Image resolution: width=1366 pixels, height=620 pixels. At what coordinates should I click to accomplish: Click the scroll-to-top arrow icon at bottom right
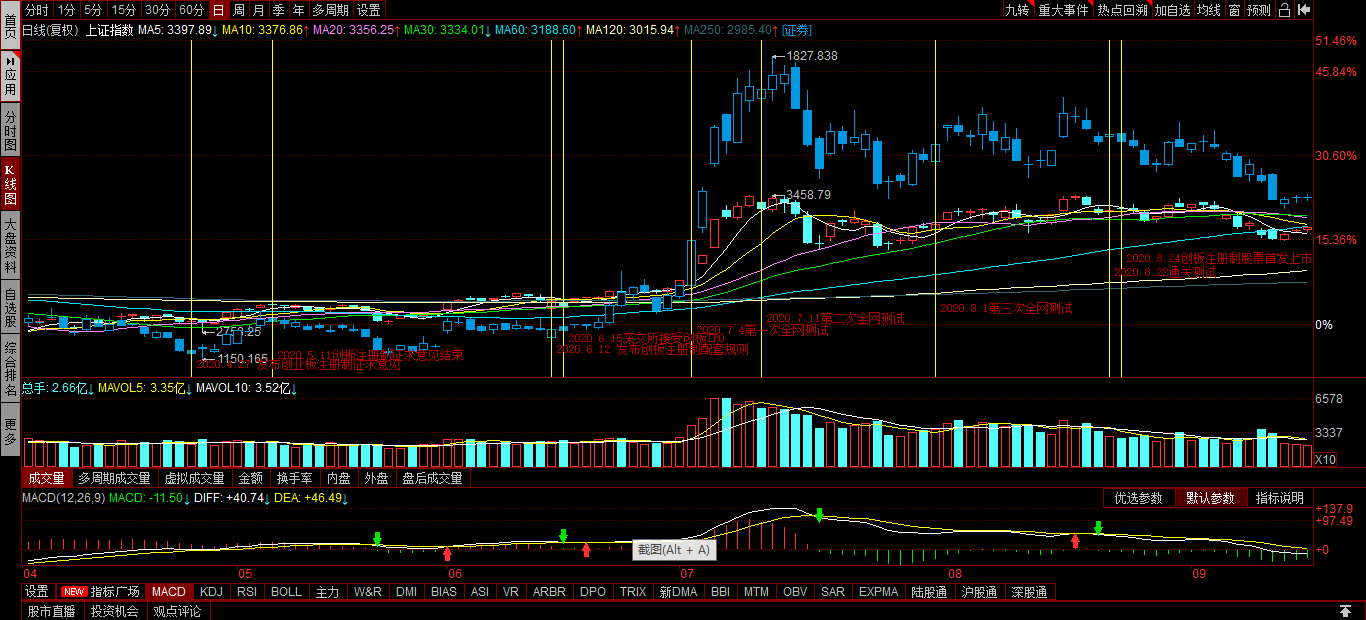(1346, 611)
